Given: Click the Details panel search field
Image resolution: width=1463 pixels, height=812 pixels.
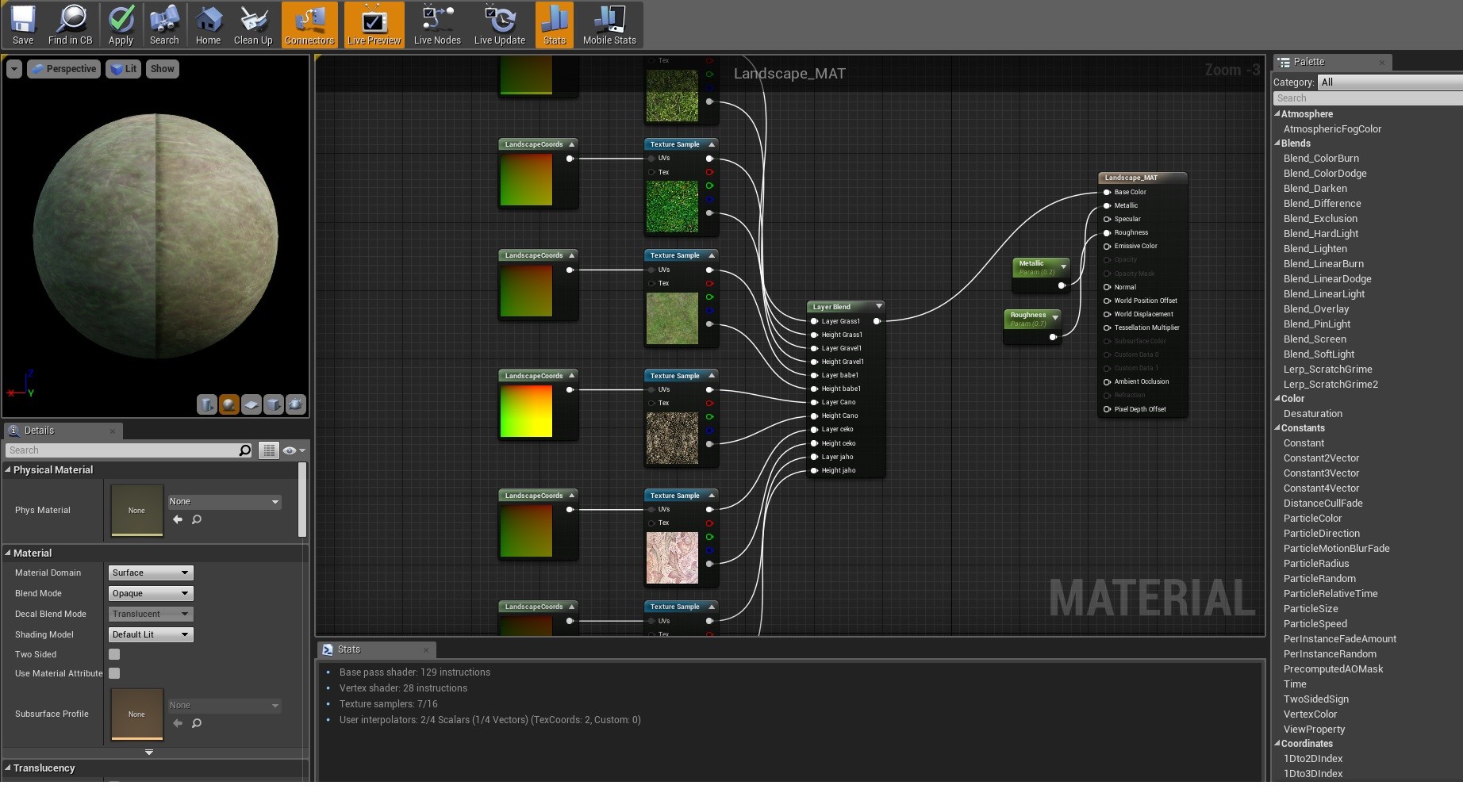Looking at the screenshot, I should pos(121,450).
